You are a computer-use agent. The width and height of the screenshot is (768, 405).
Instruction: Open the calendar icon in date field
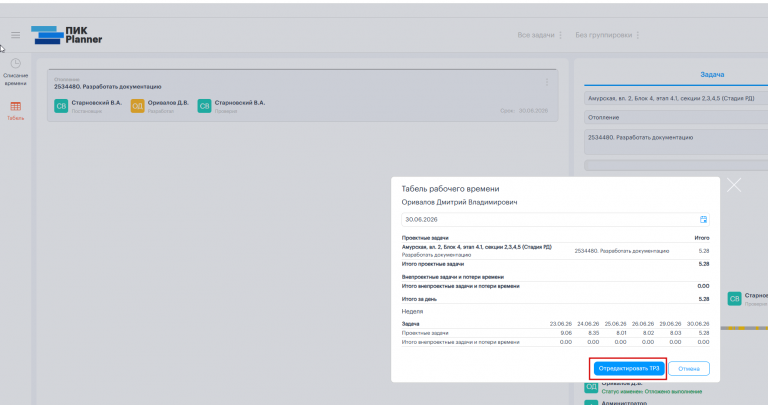pyautogui.click(x=703, y=219)
